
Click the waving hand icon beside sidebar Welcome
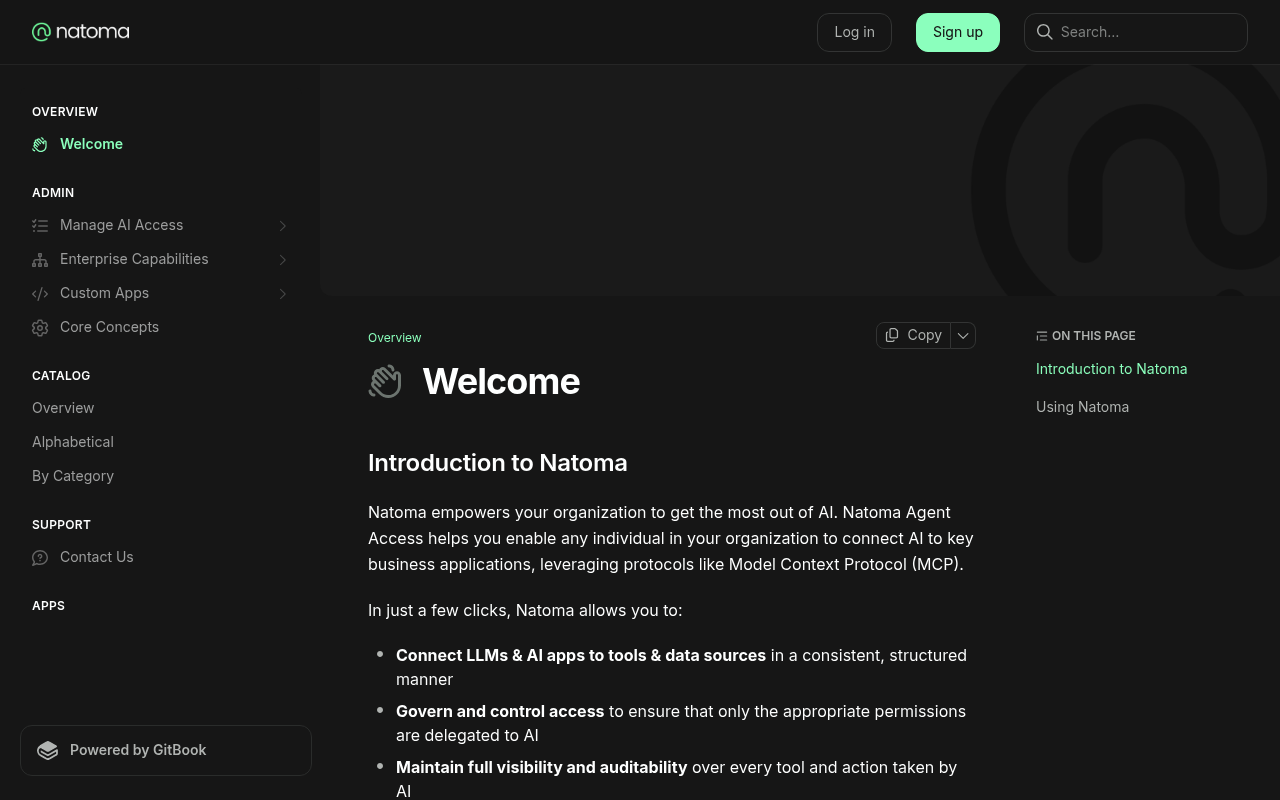[40, 144]
